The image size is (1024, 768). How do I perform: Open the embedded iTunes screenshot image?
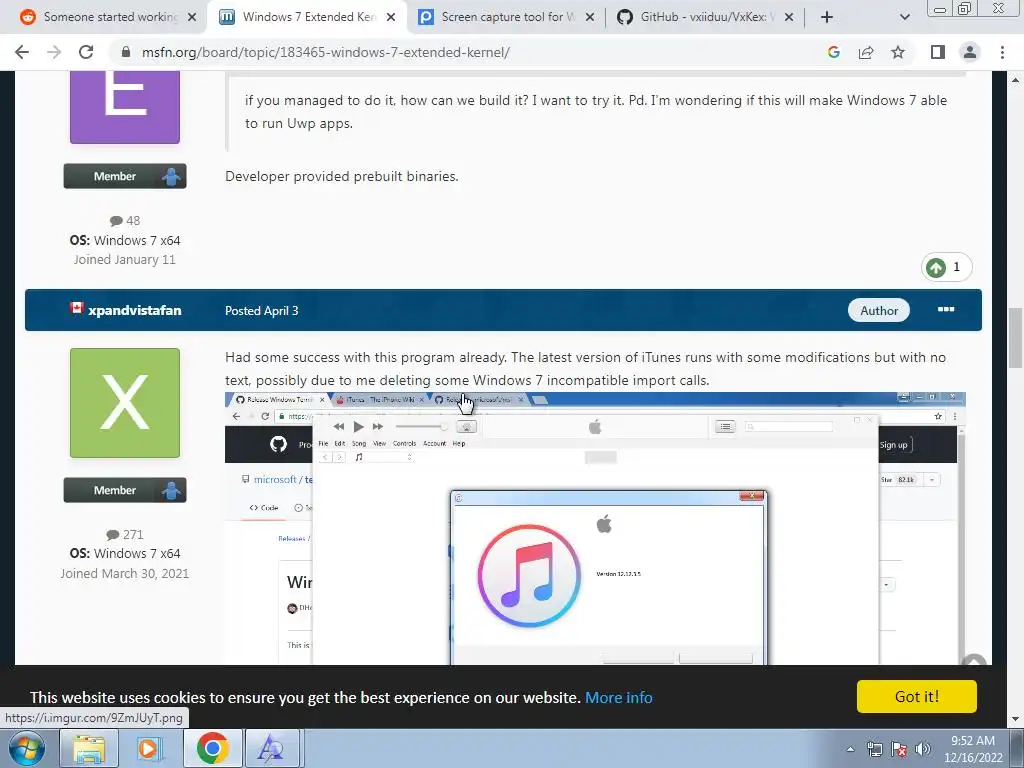click(x=595, y=529)
